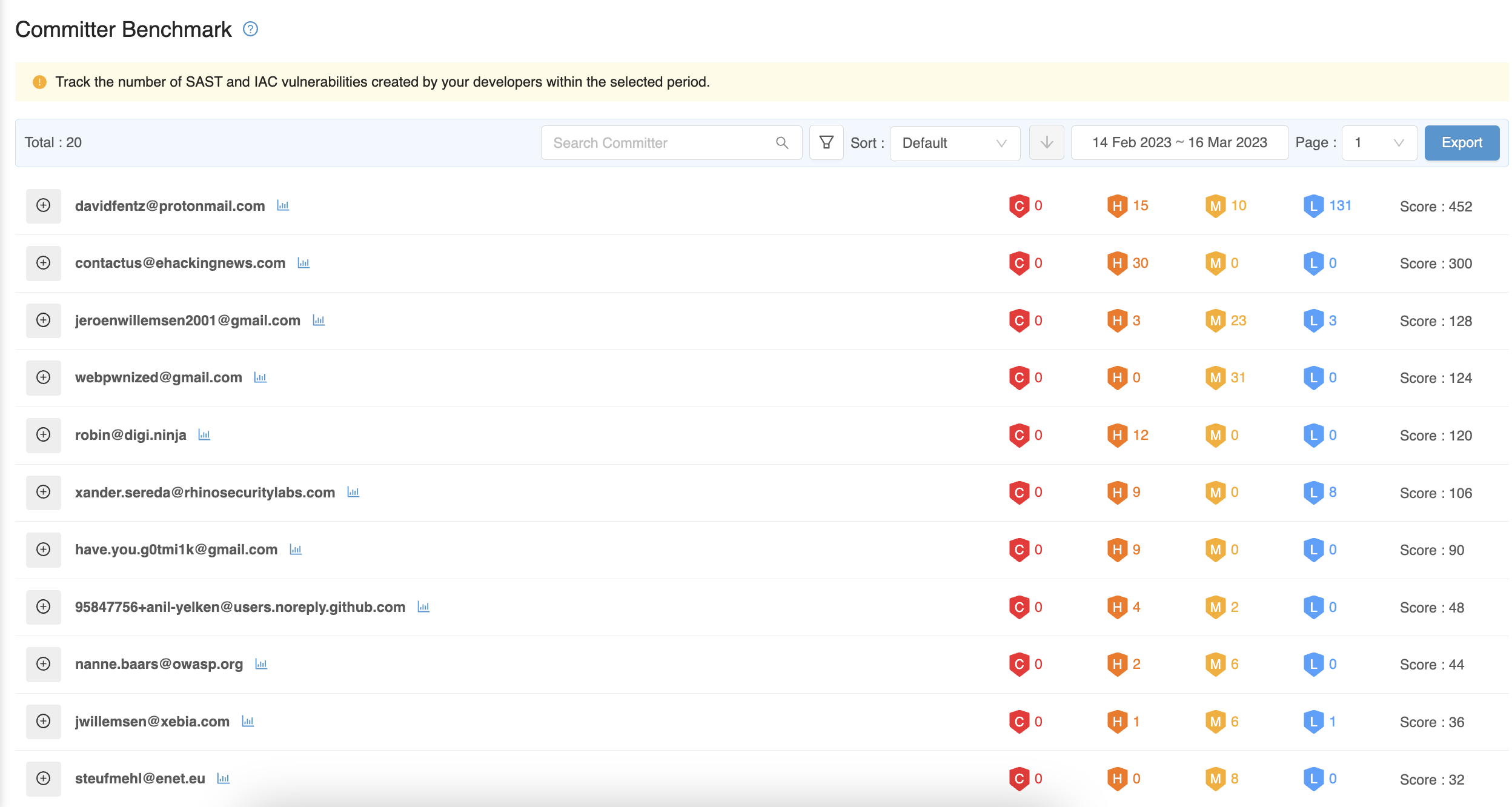The width and height of the screenshot is (1512, 807).
Task: Focus the Search Committer field
Action: pyautogui.click(x=671, y=143)
